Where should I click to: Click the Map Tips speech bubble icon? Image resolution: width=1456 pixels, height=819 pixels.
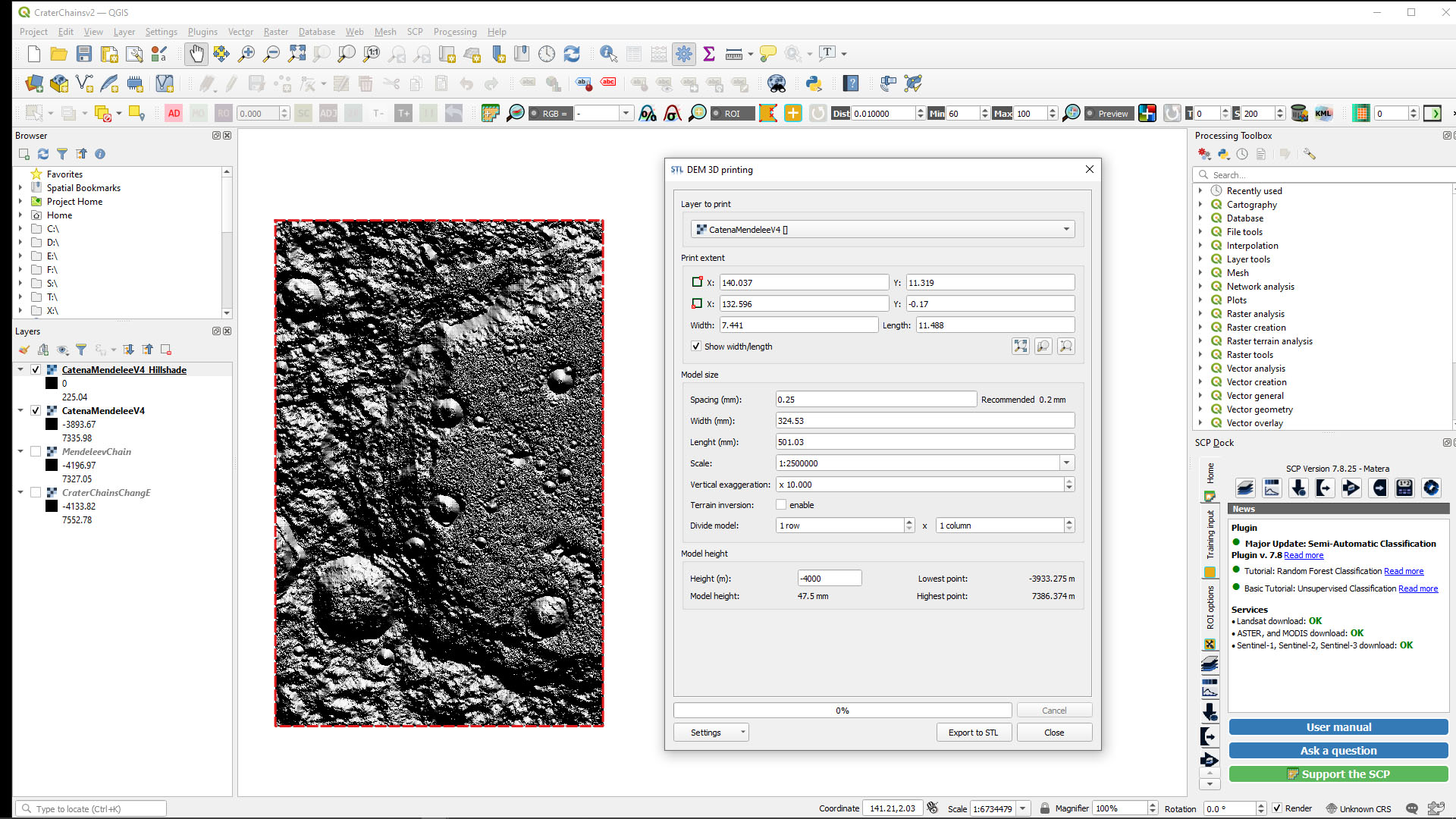[x=767, y=54]
